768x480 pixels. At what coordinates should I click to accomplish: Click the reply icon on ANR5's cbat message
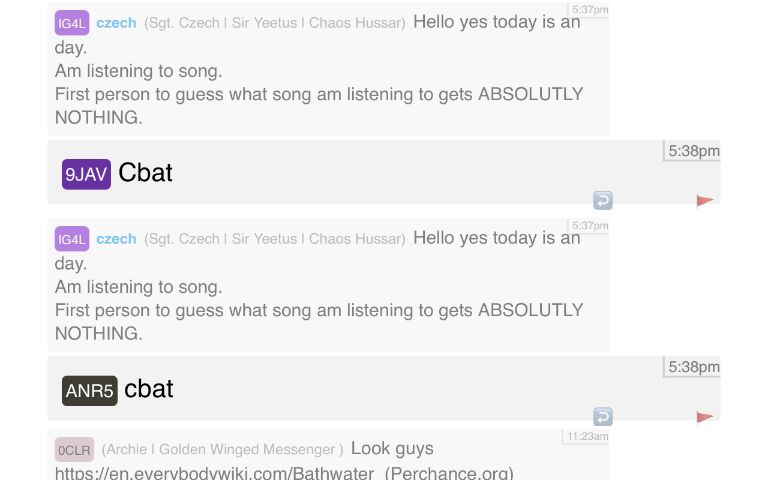coord(602,416)
